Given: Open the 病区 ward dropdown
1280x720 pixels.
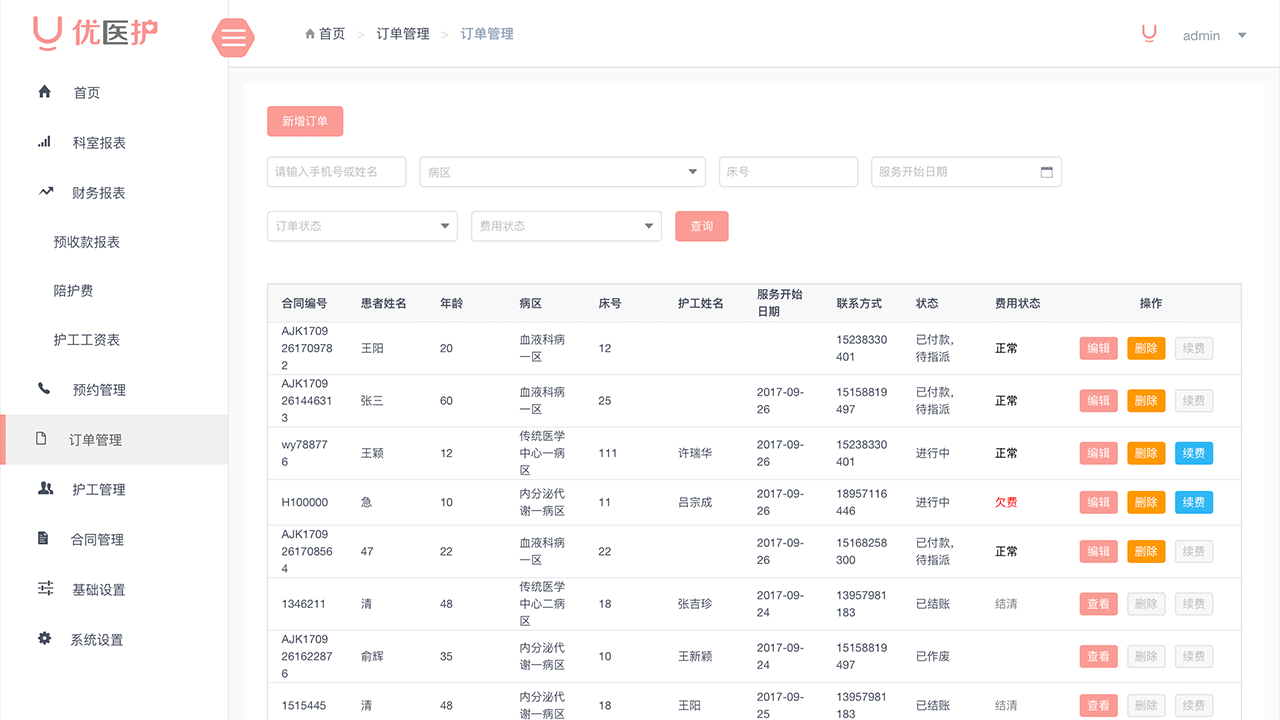Looking at the screenshot, I should [562, 171].
